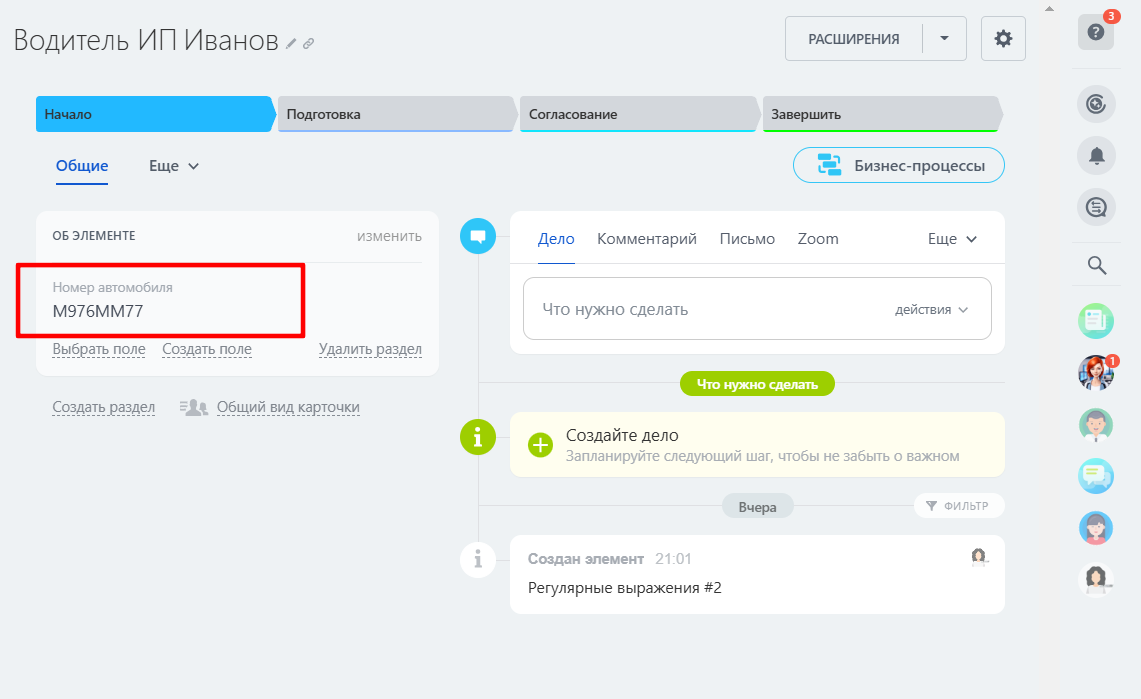Open the settings gear next to РАСШИРЕНИЯ
The image size is (1141, 699).
1002,38
